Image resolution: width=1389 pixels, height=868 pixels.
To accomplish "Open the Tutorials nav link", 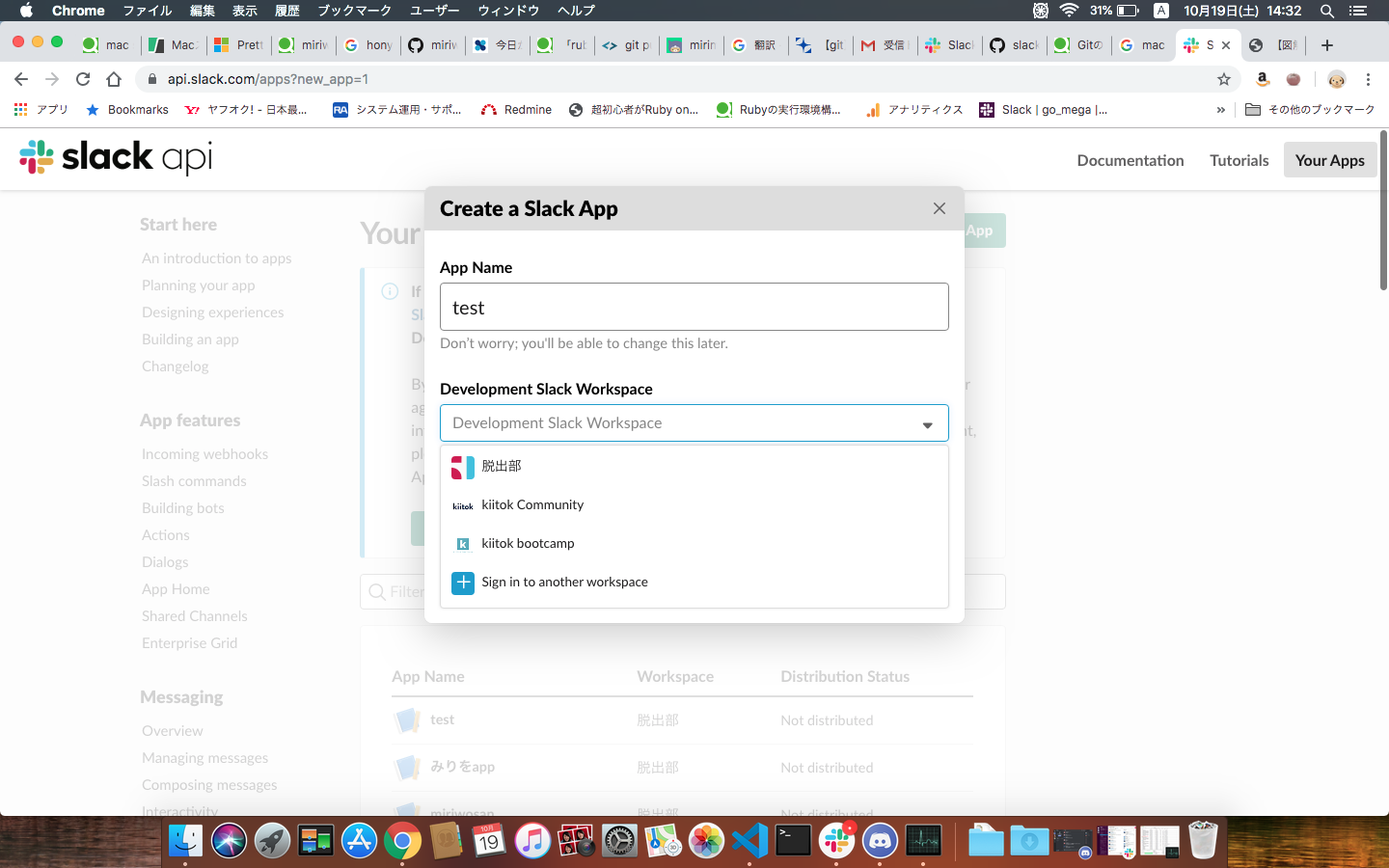I will (x=1239, y=160).
